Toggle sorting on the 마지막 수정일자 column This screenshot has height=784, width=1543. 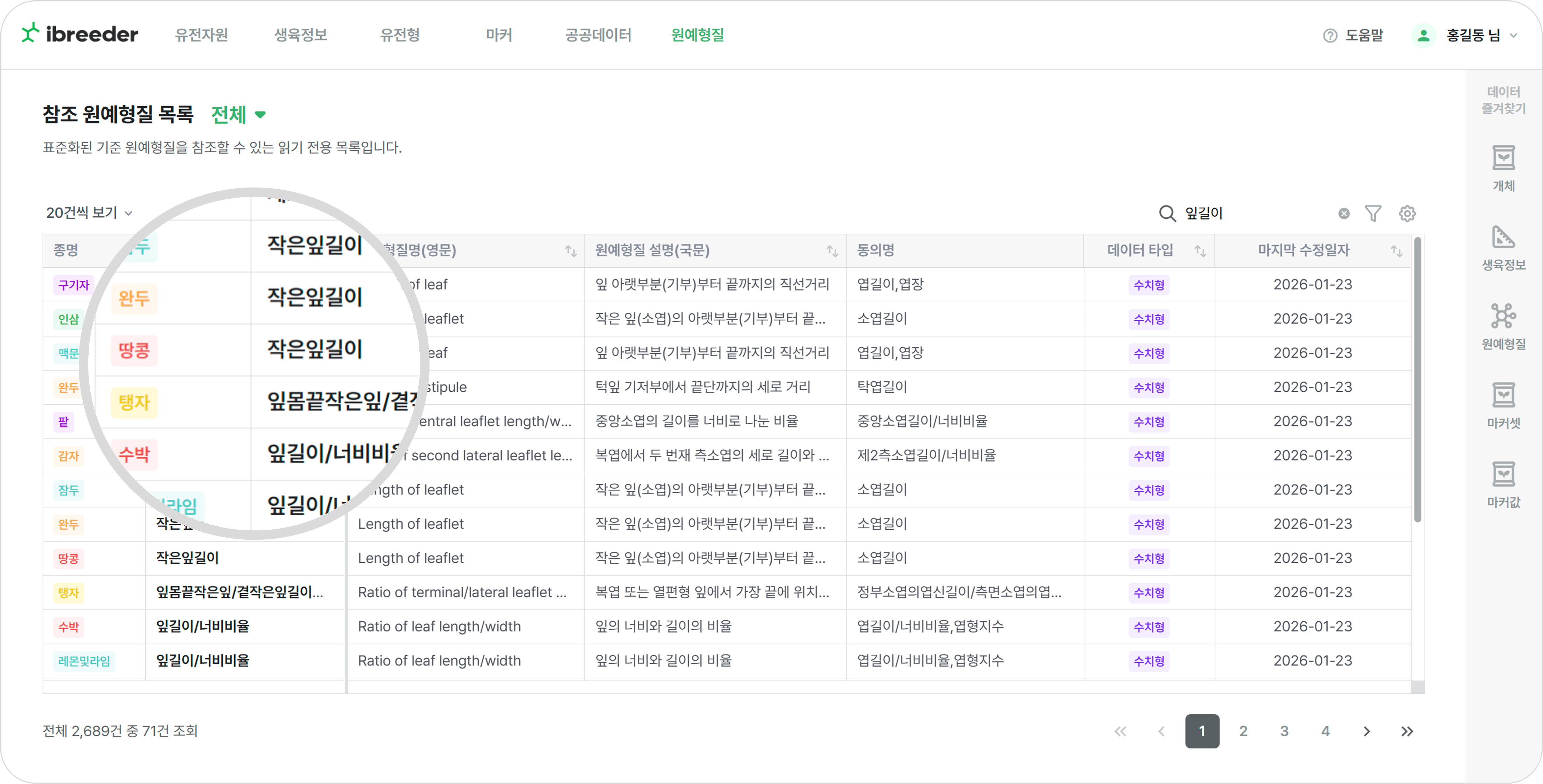1397,251
